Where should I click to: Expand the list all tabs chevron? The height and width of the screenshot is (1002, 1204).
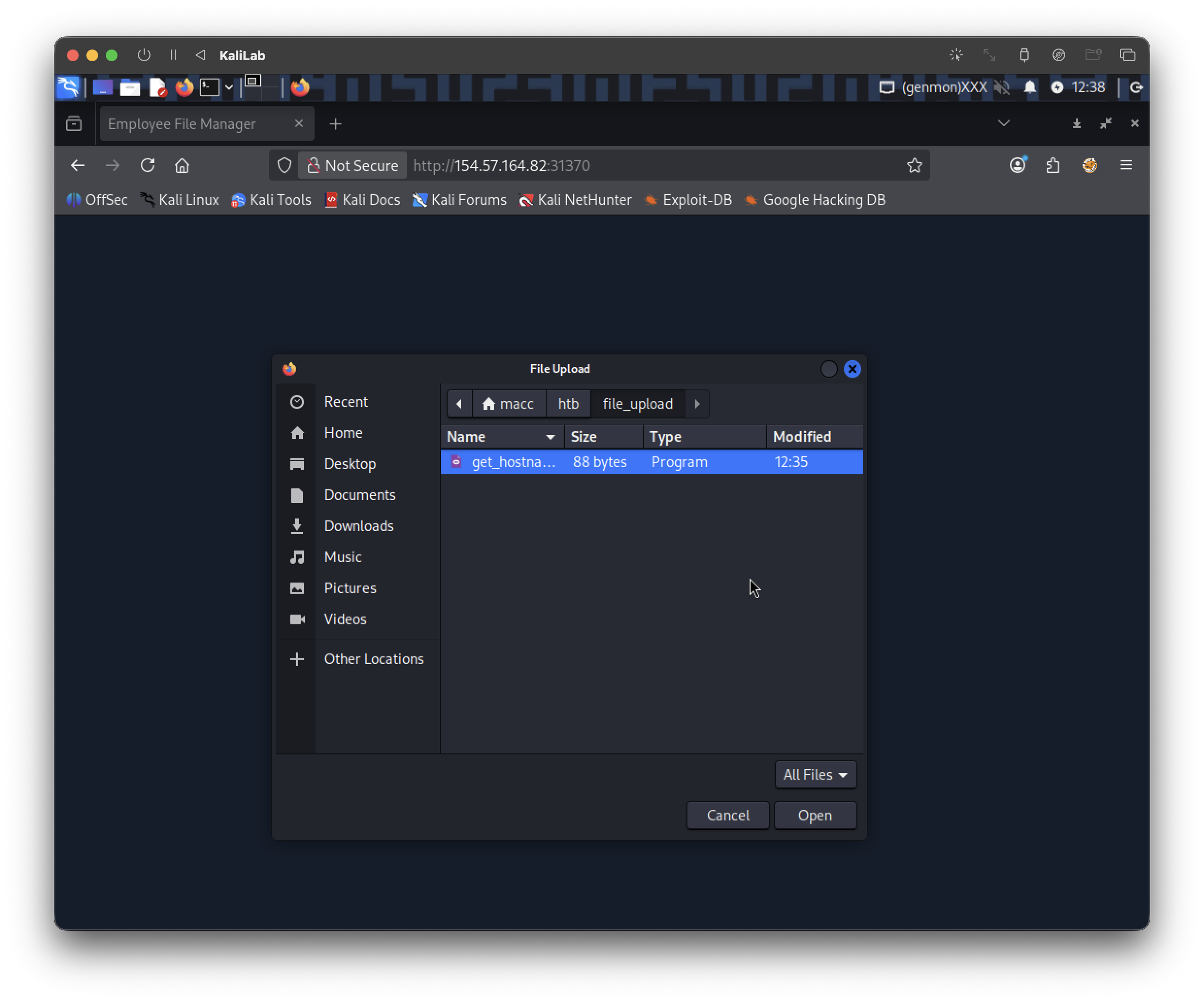coord(1003,123)
